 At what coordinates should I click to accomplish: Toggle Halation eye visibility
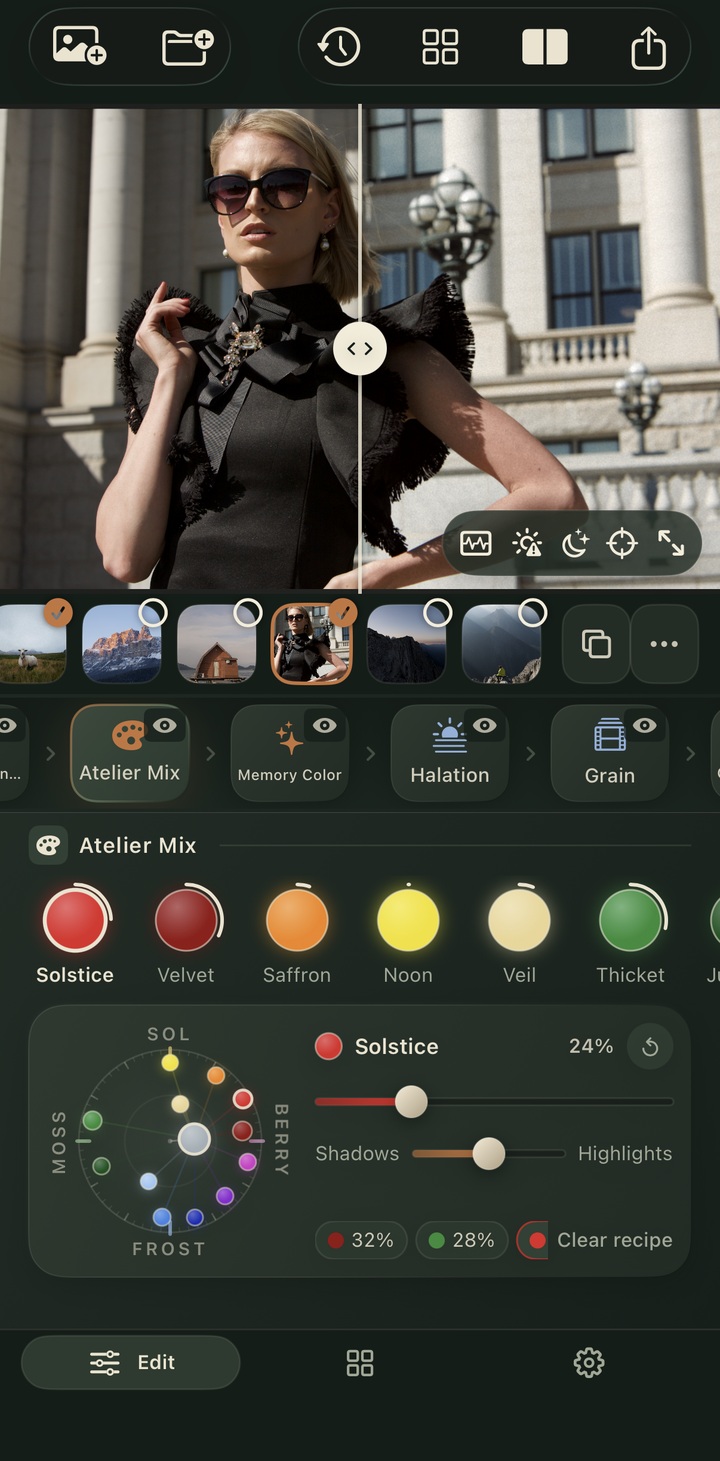tap(485, 725)
